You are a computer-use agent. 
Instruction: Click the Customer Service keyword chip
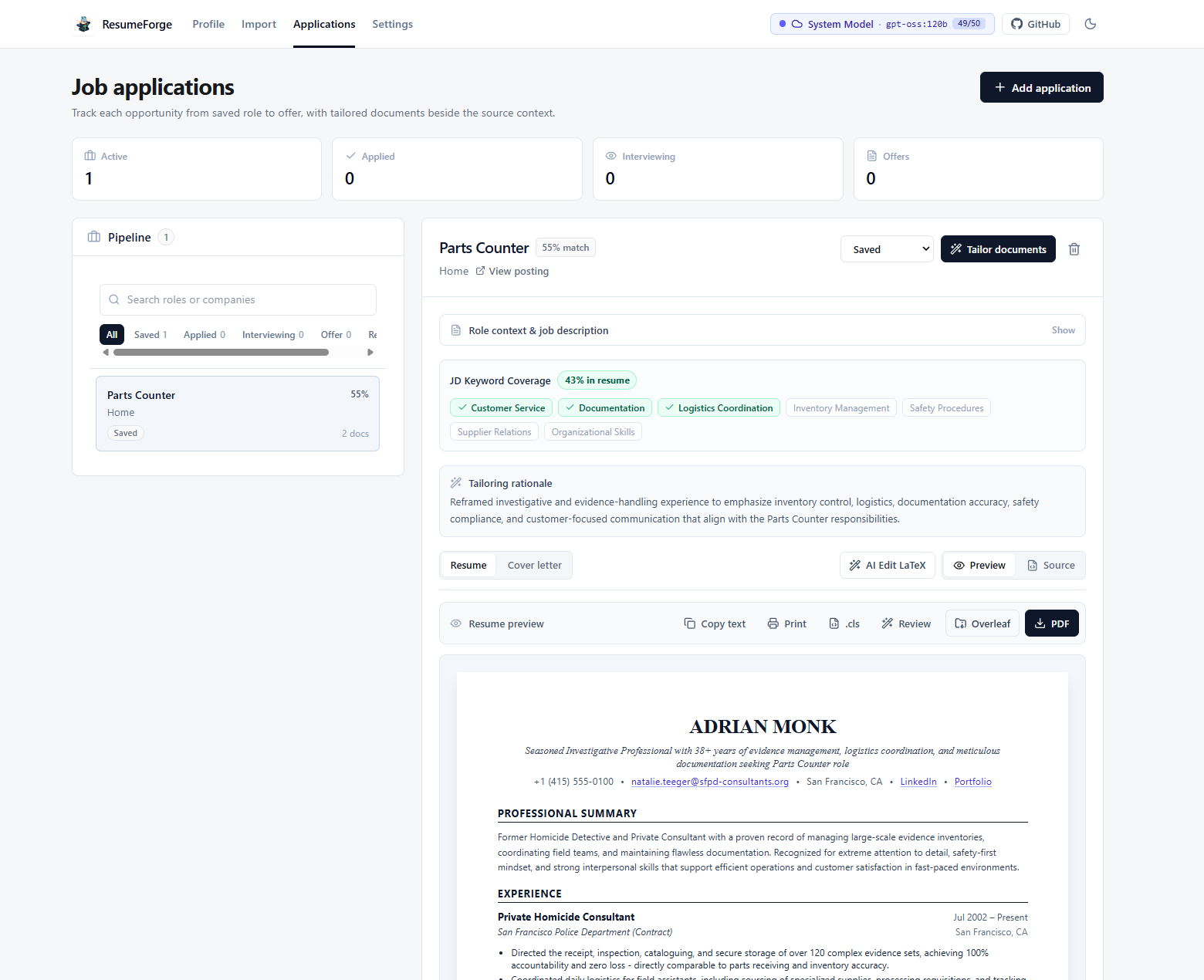pos(501,407)
